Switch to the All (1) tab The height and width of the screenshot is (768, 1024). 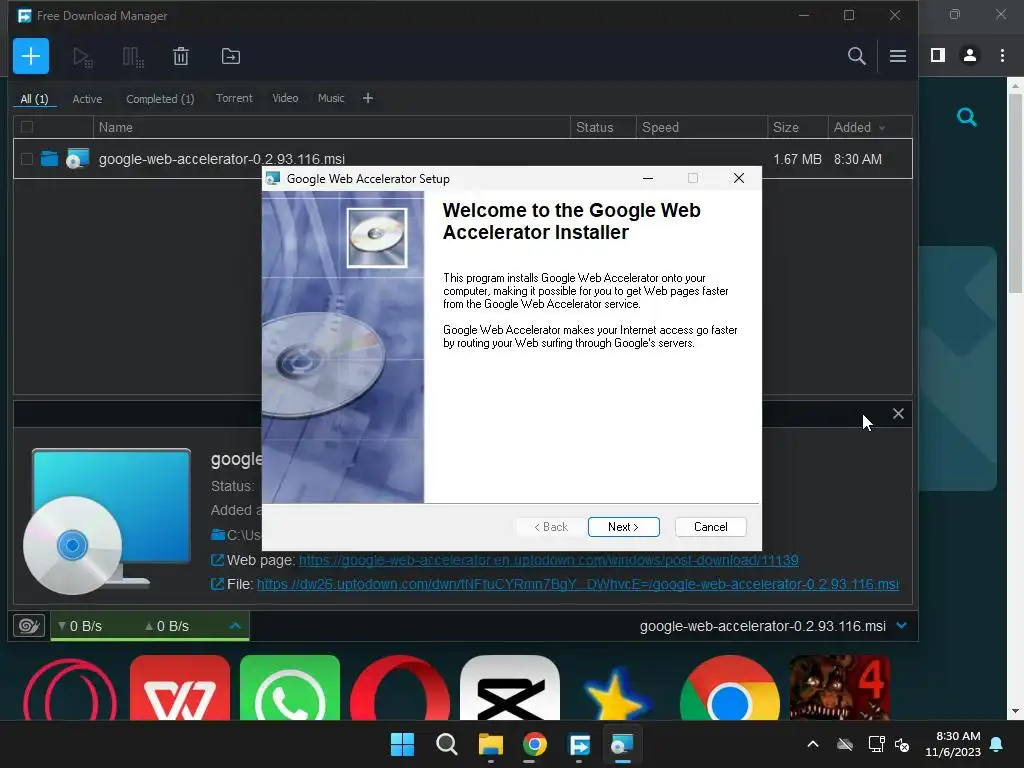pyautogui.click(x=34, y=99)
